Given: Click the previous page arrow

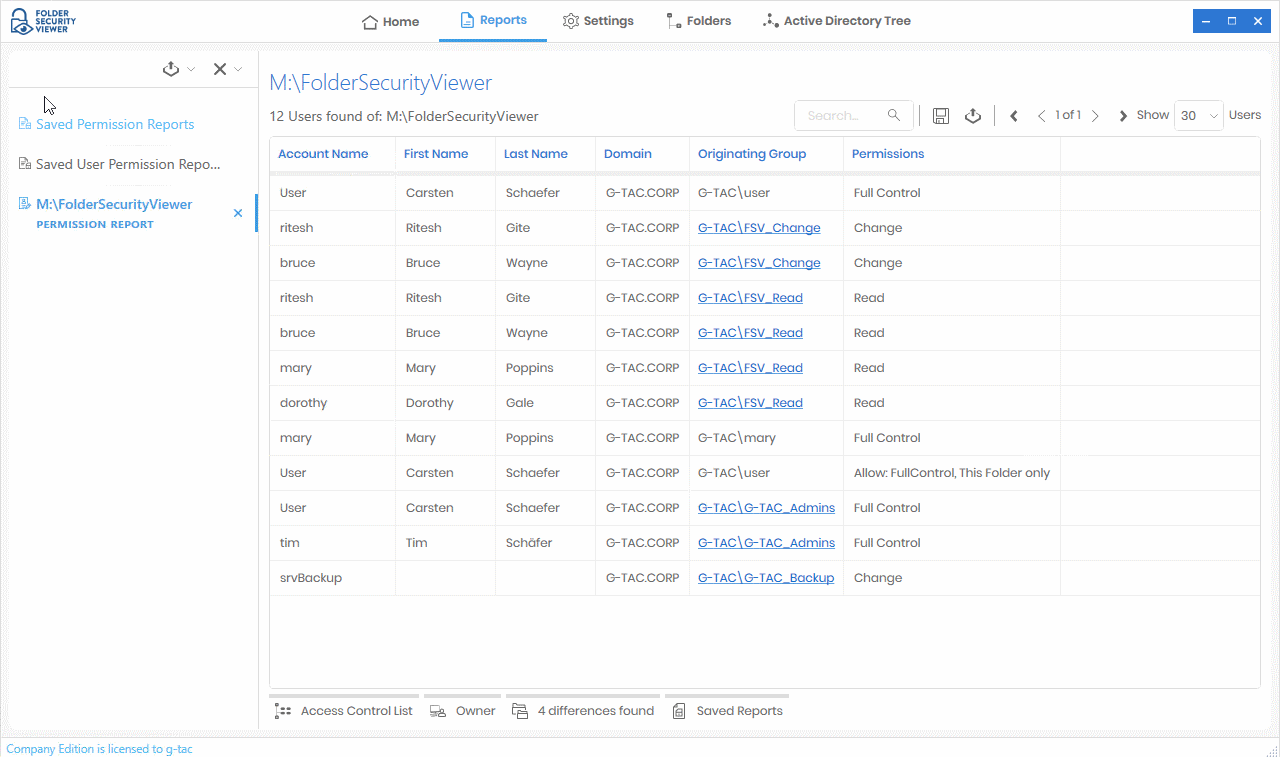Looking at the screenshot, I should pyautogui.click(x=1041, y=116).
